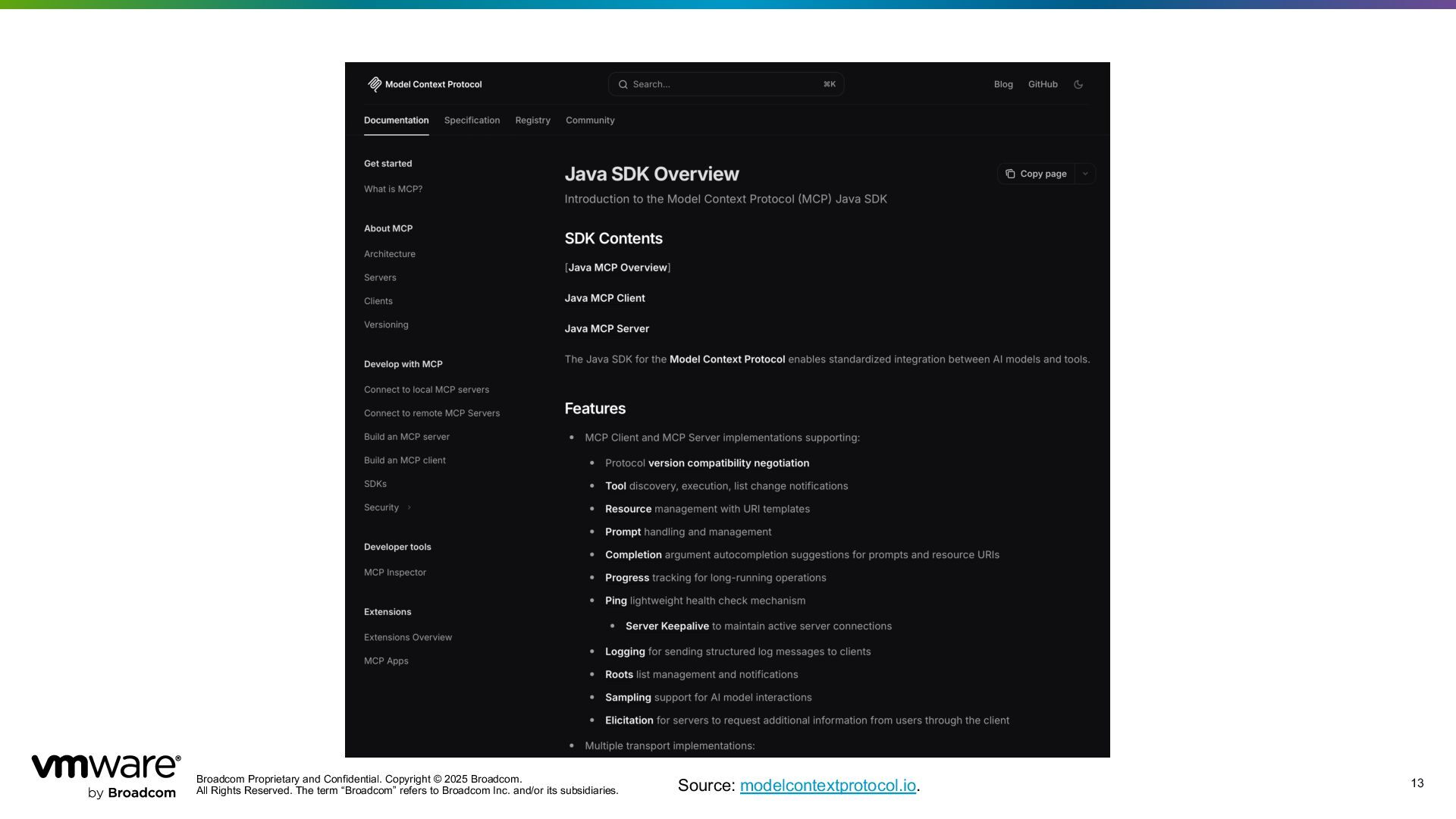Open the Registry tab
The image size is (1456, 819).
coord(532,121)
